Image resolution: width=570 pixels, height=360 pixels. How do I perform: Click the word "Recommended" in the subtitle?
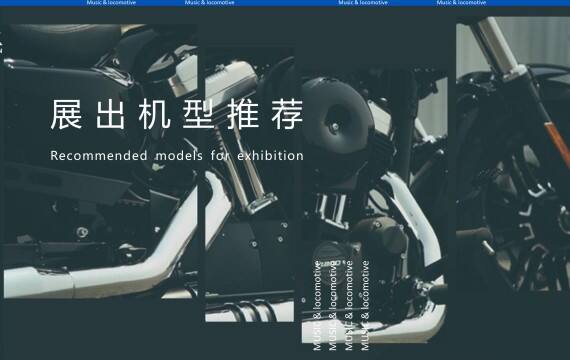99,156
